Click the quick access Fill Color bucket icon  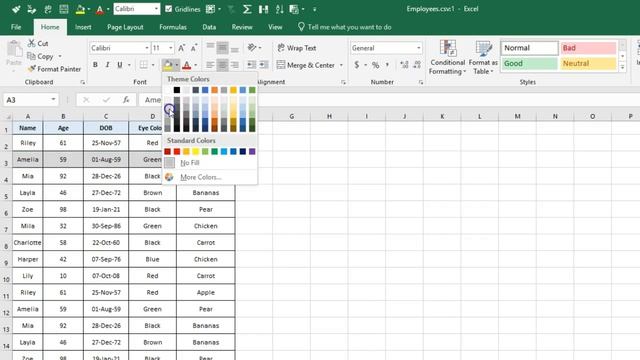pos(80,9)
